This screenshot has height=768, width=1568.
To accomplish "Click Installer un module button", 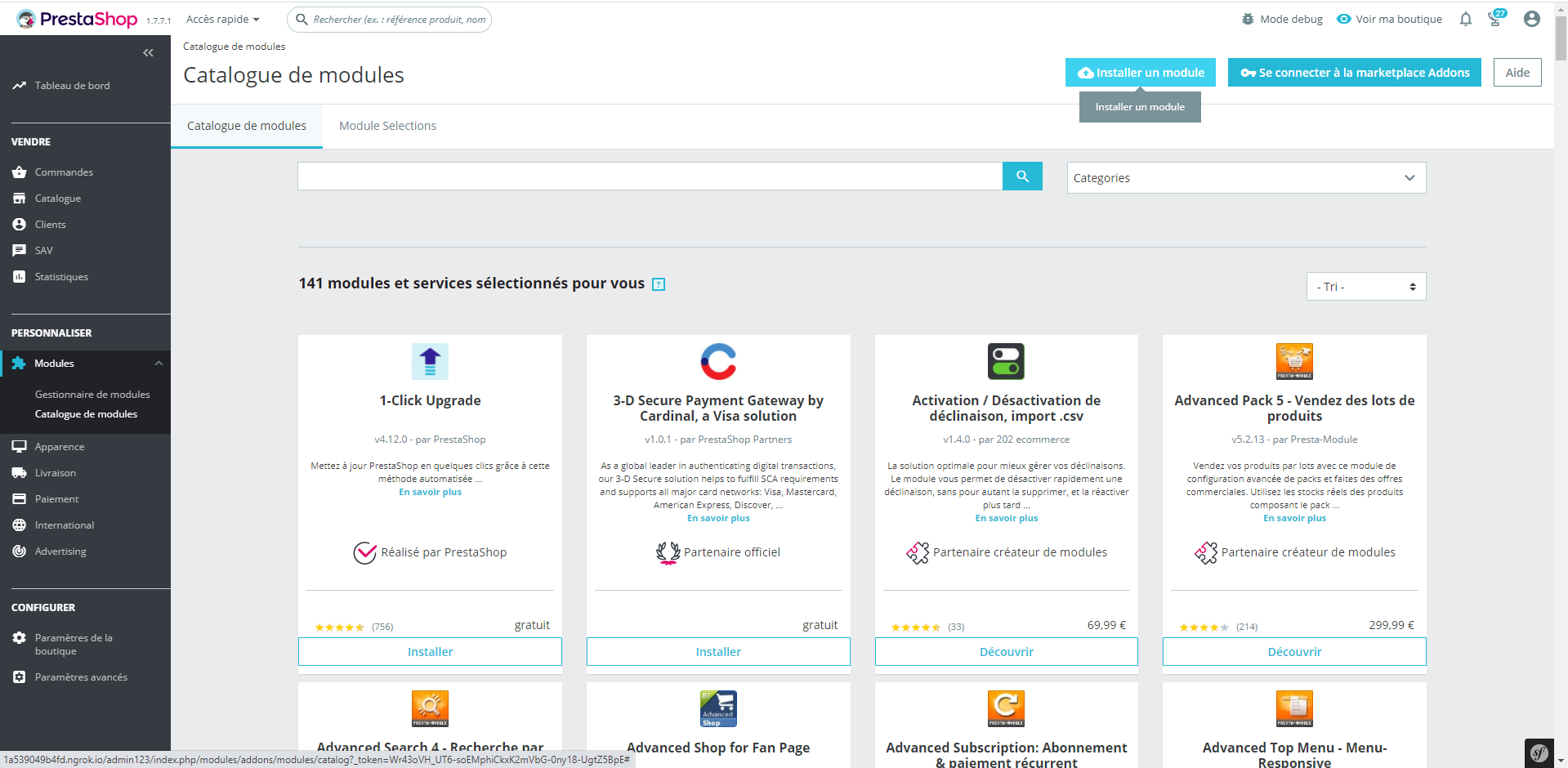I will click(x=1141, y=72).
